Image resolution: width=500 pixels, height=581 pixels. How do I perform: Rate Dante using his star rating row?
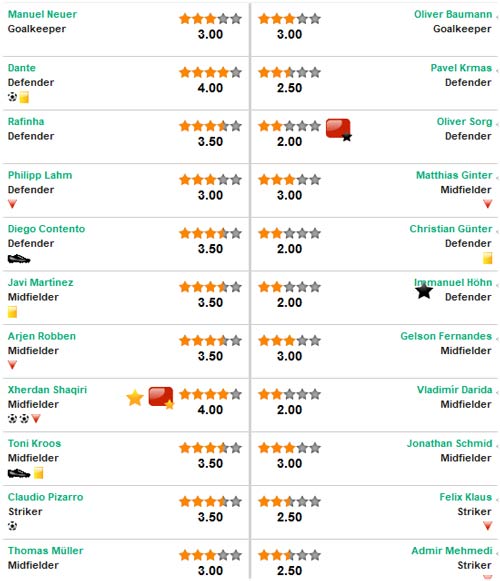coord(210,72)
